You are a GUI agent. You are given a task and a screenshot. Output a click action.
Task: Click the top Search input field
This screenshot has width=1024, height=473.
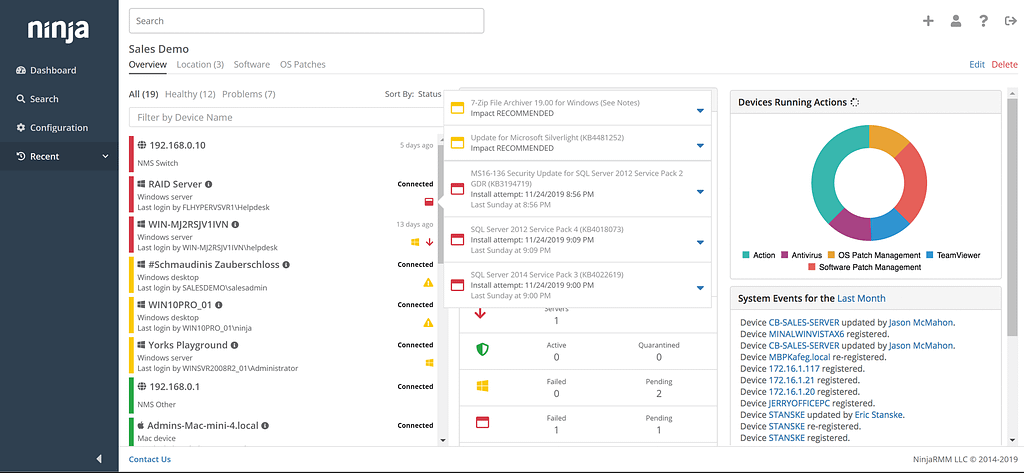306,21
